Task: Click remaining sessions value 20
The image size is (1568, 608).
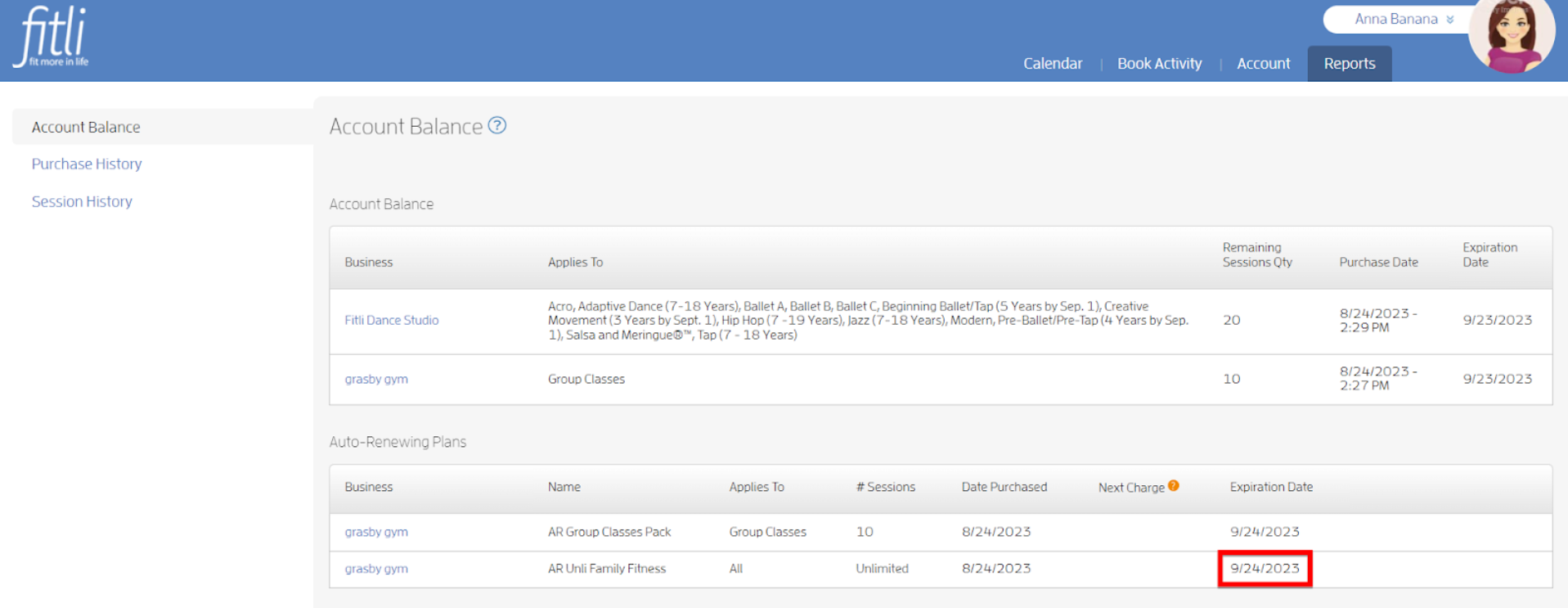Action: 1232,320
